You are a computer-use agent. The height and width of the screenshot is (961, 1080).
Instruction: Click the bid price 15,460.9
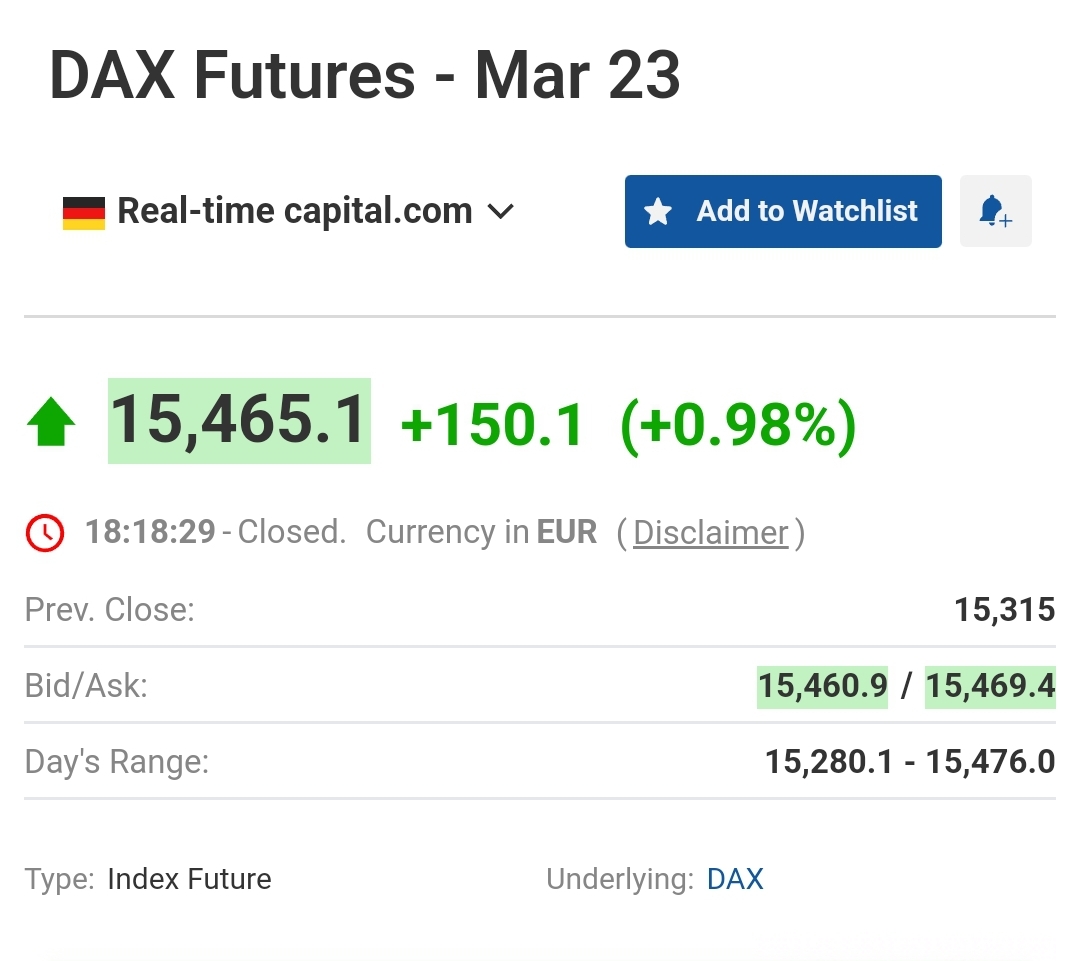coord(822,687)
